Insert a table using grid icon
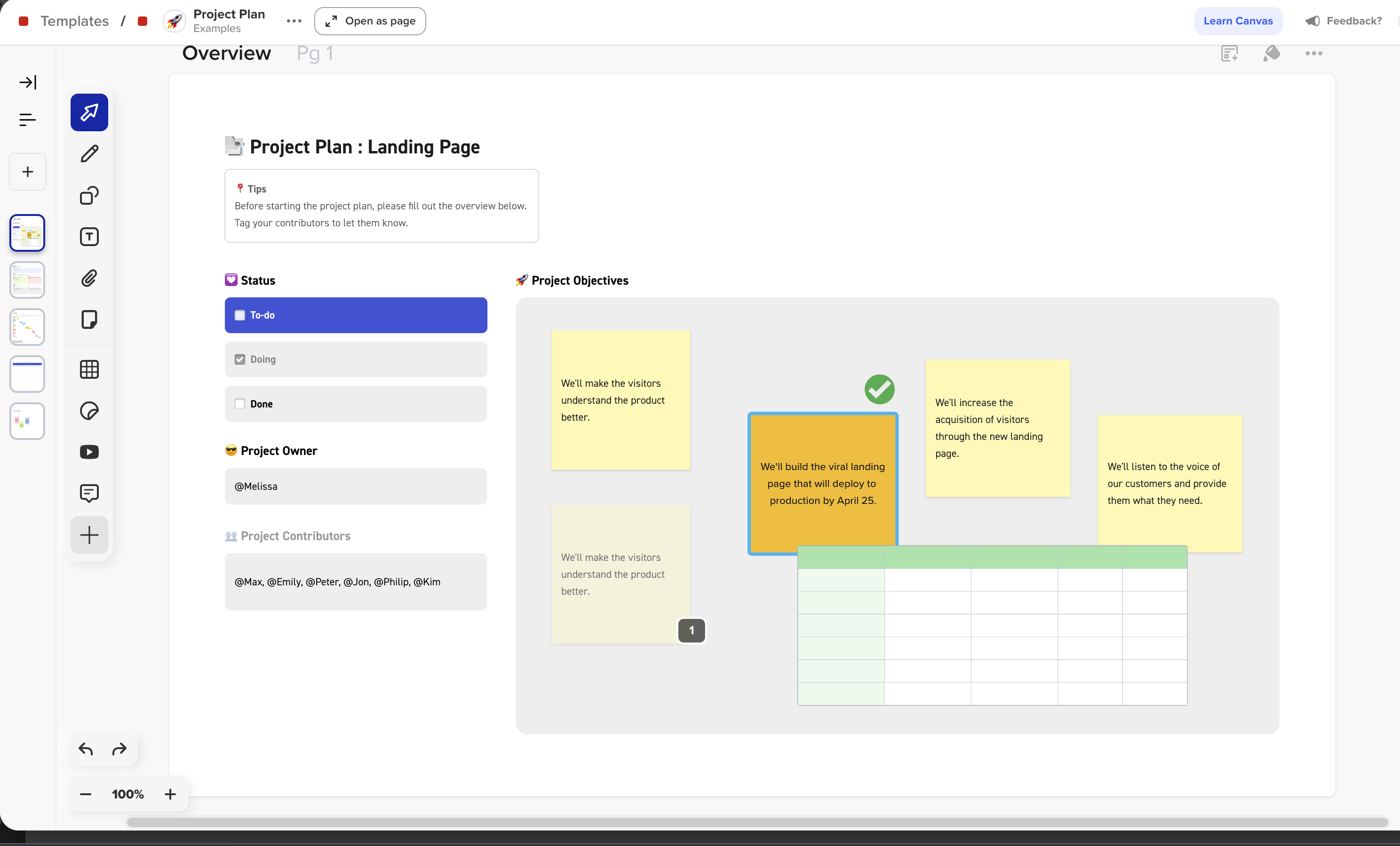 (89, 369)
